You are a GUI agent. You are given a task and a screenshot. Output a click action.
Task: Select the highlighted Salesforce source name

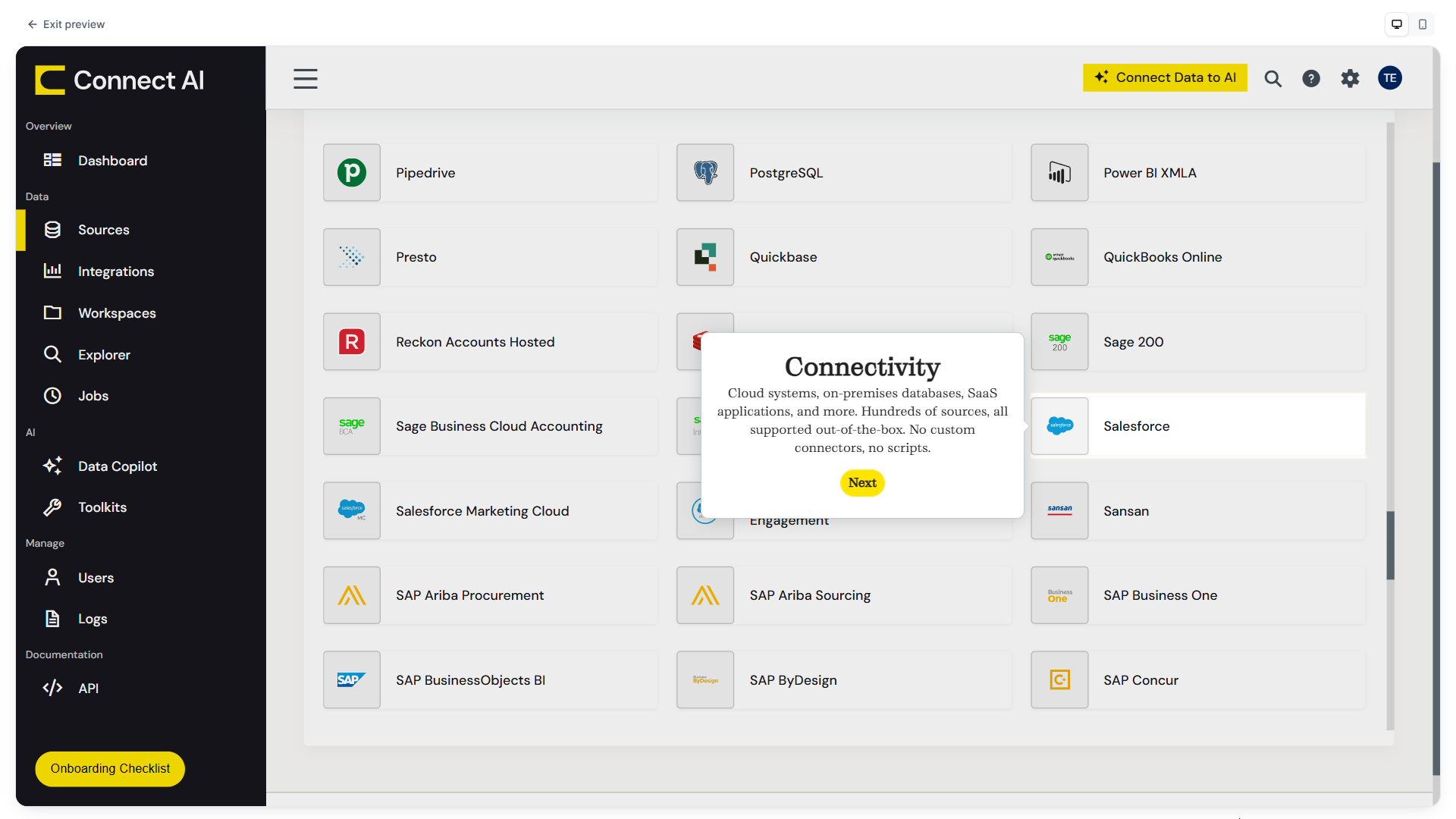(x=1136, y=426)
